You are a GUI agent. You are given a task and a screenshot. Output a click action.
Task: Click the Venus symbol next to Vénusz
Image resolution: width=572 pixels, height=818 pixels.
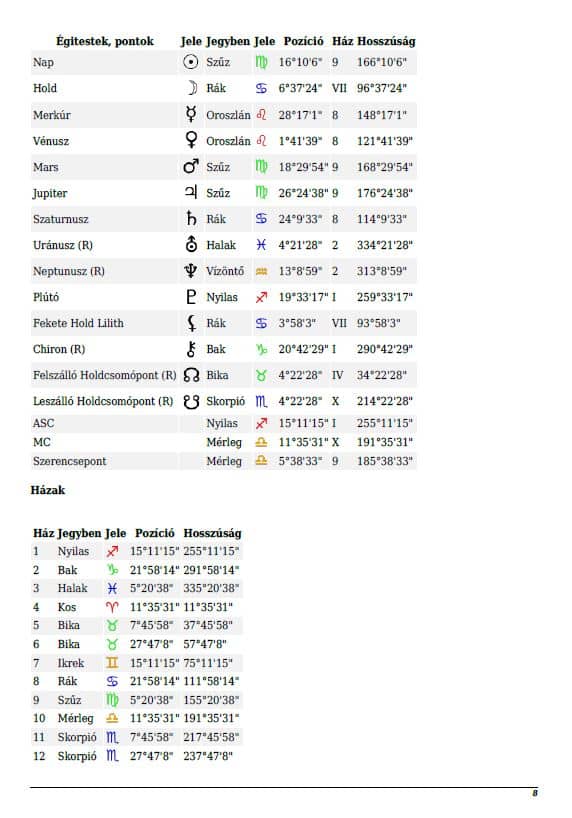click(x=191, y=140)
